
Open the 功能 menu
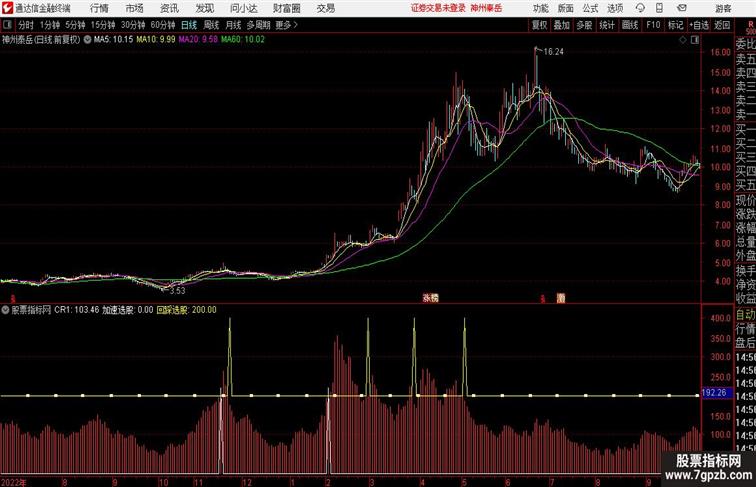point(540,8)
